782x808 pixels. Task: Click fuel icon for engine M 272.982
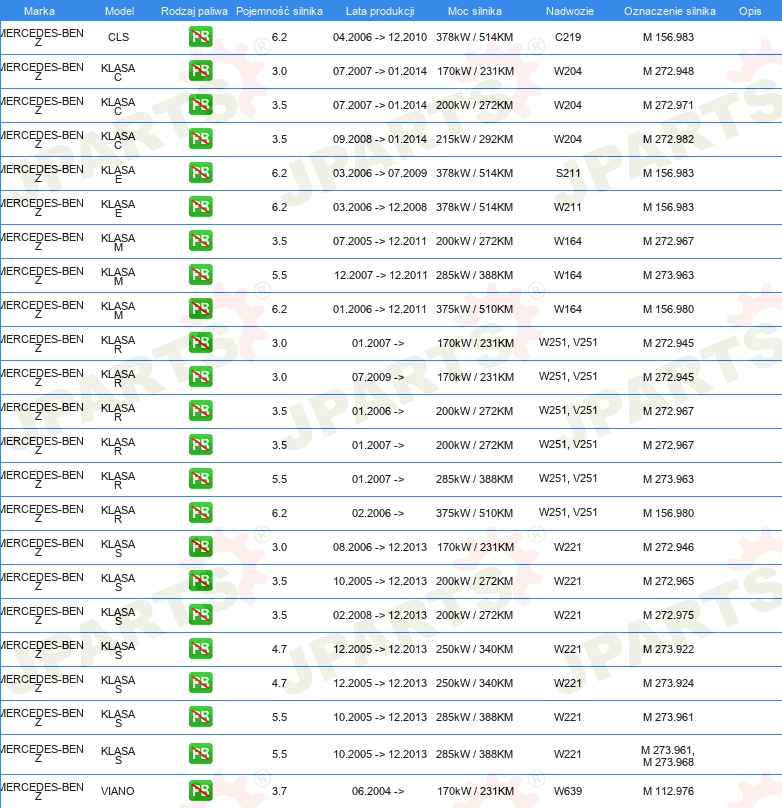(200, 139)
